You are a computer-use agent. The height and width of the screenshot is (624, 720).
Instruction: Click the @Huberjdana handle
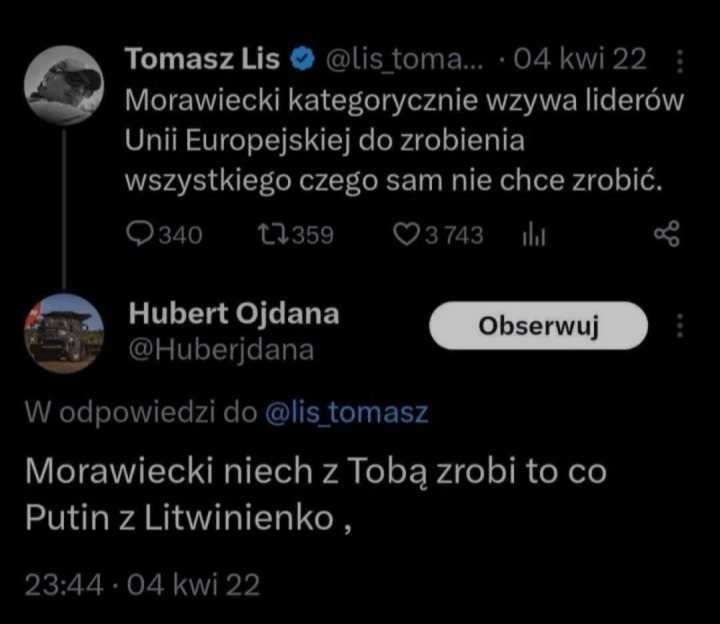point(221,349)
